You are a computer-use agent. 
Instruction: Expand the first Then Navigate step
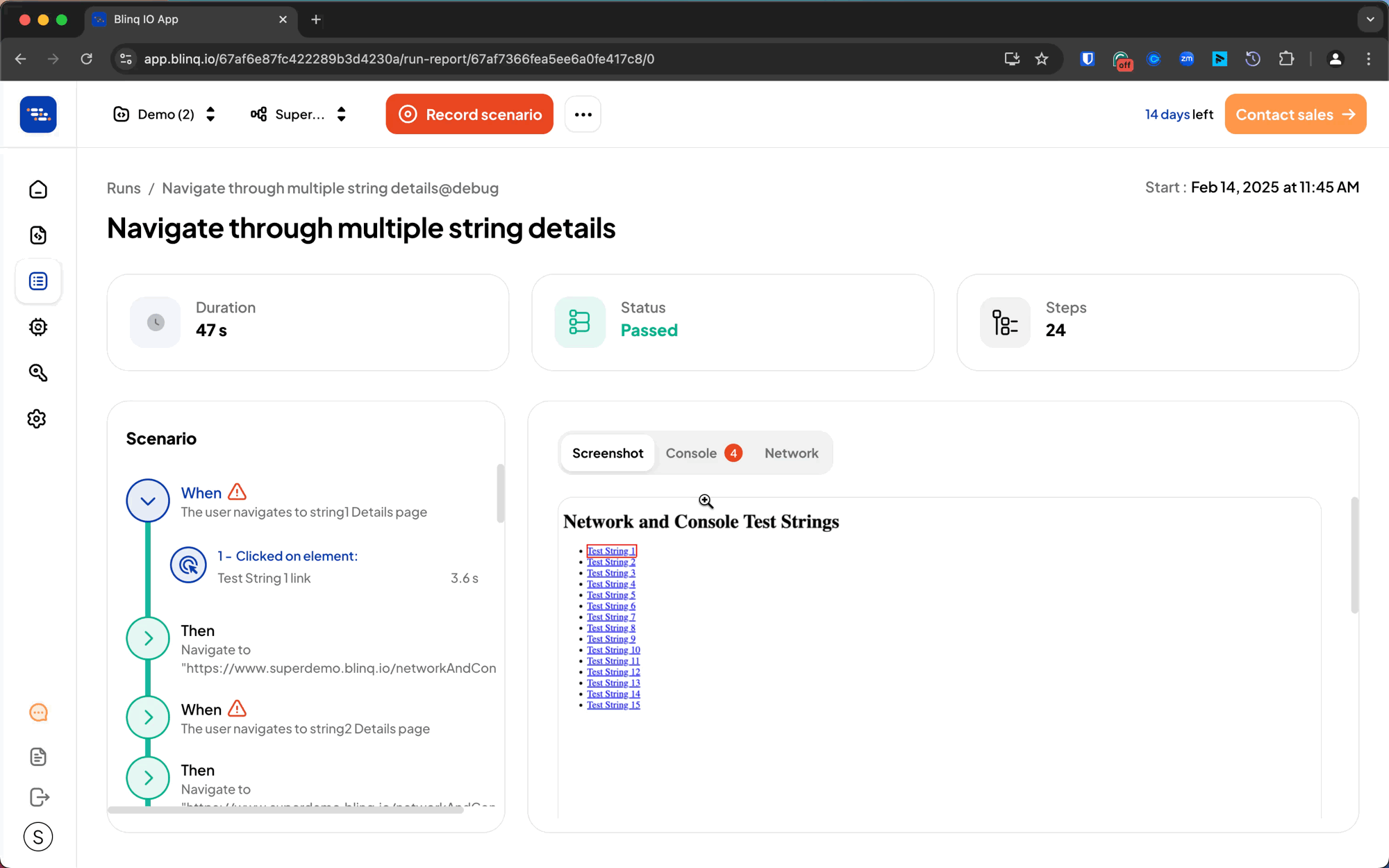tap(148, 638)
